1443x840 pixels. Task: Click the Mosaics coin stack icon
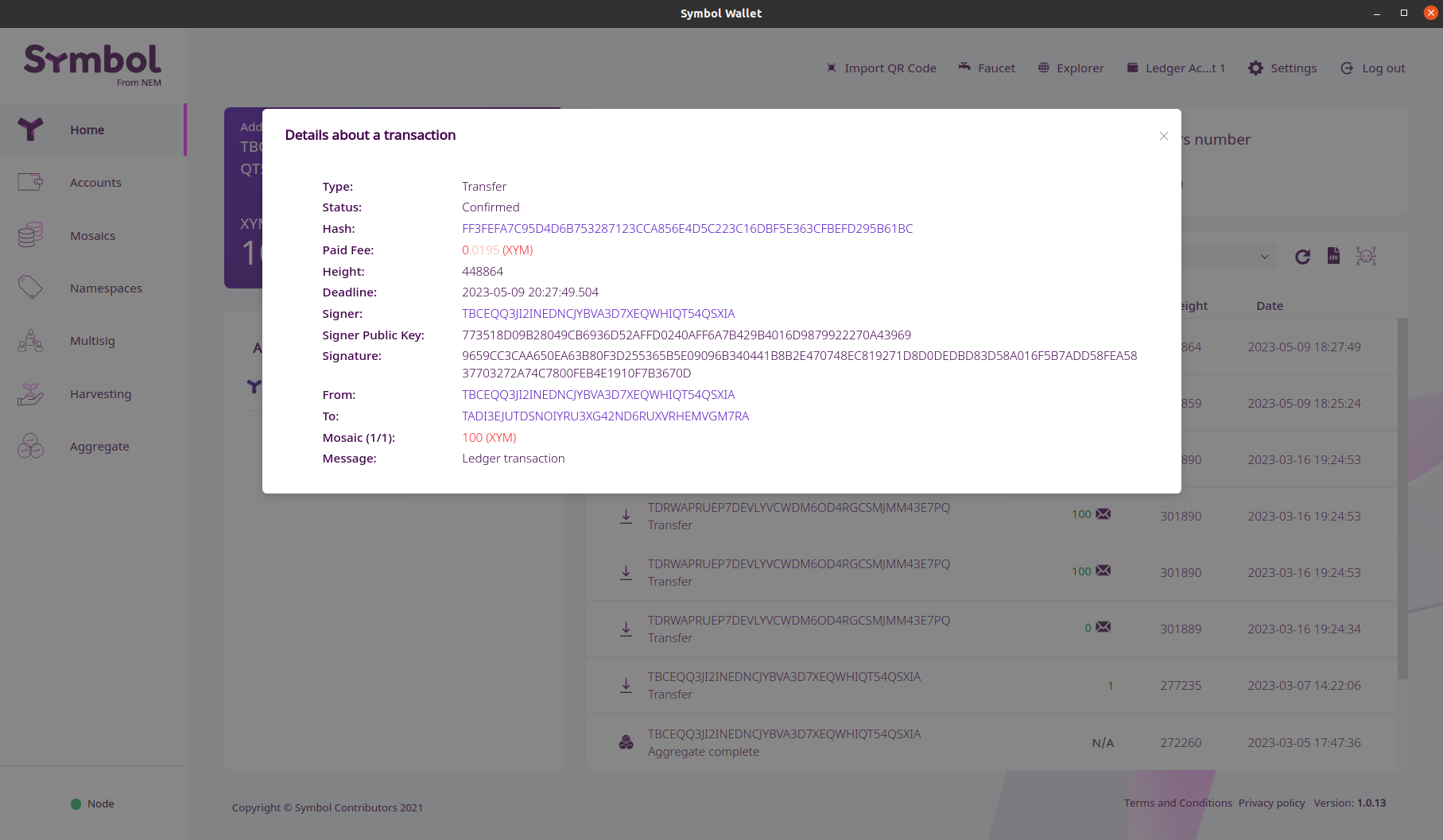(30, 235)
